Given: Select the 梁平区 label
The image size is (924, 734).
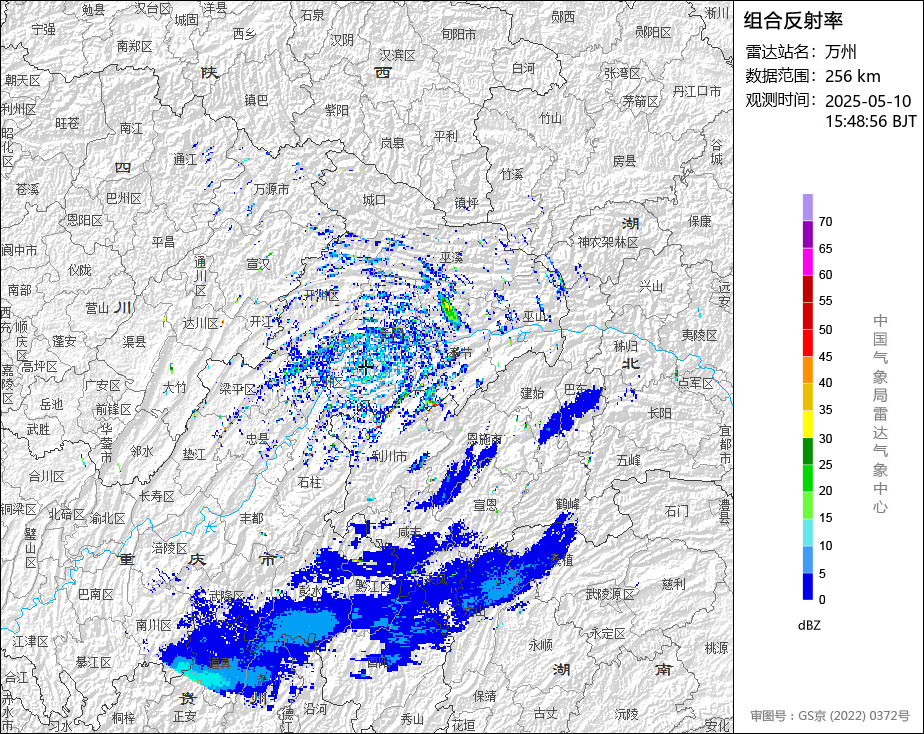Looking at the screenshot, I should 237,389.
